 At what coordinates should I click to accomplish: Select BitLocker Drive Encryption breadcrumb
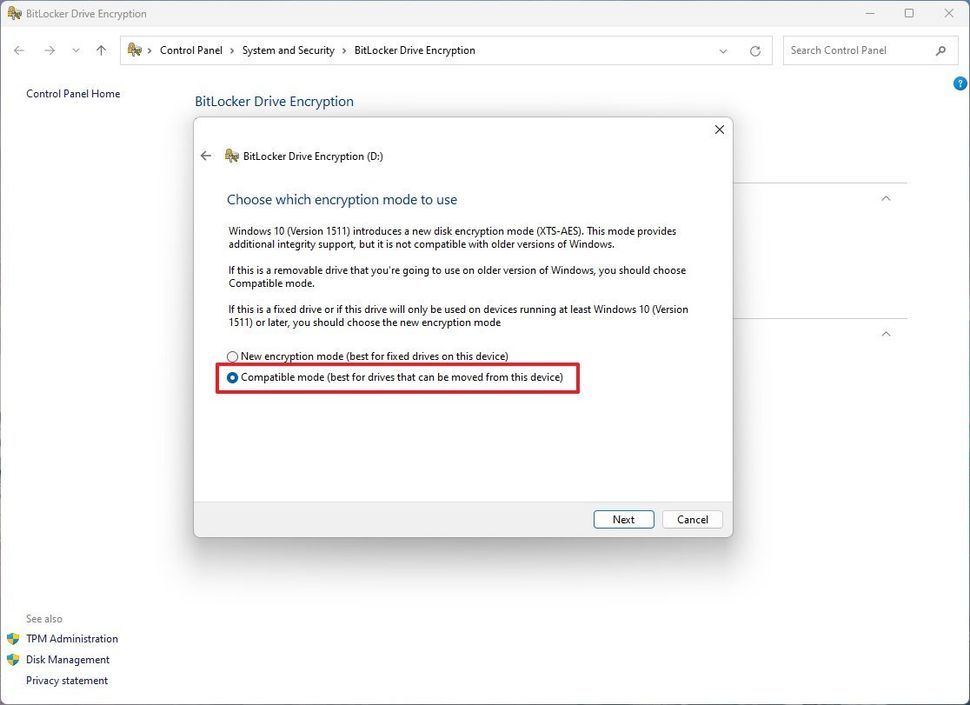click(414, 50)
